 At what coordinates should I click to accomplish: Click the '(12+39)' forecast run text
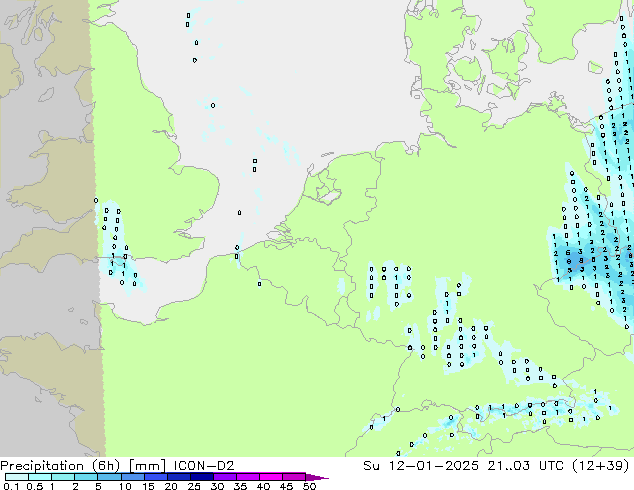[600, 466]
